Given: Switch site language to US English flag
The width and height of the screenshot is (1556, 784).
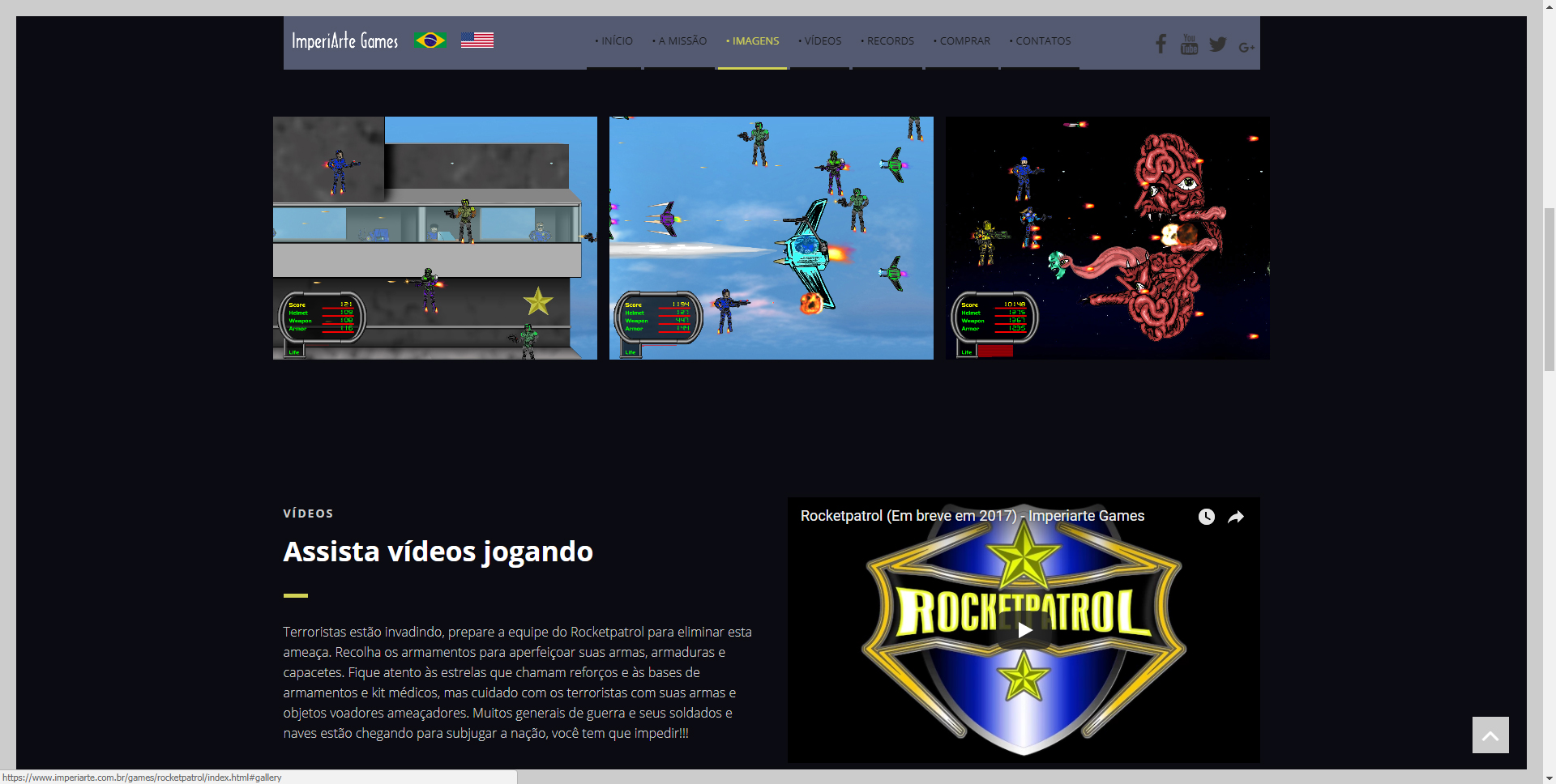Looking at the screenshot, I should 477,40.
